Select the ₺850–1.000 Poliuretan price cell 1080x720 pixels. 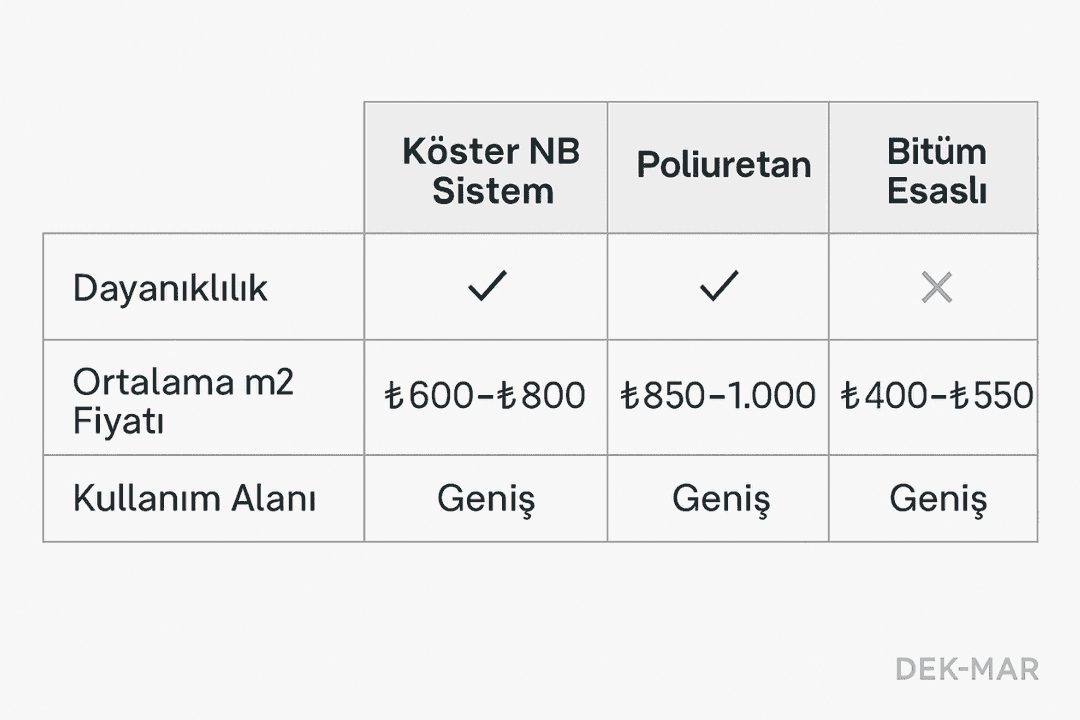pyautogui.click(x=718, y=396)
